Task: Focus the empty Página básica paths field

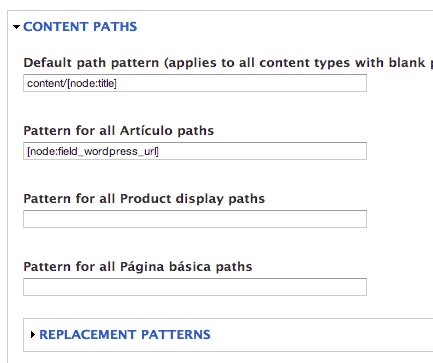Action: [x=195, y=287]
